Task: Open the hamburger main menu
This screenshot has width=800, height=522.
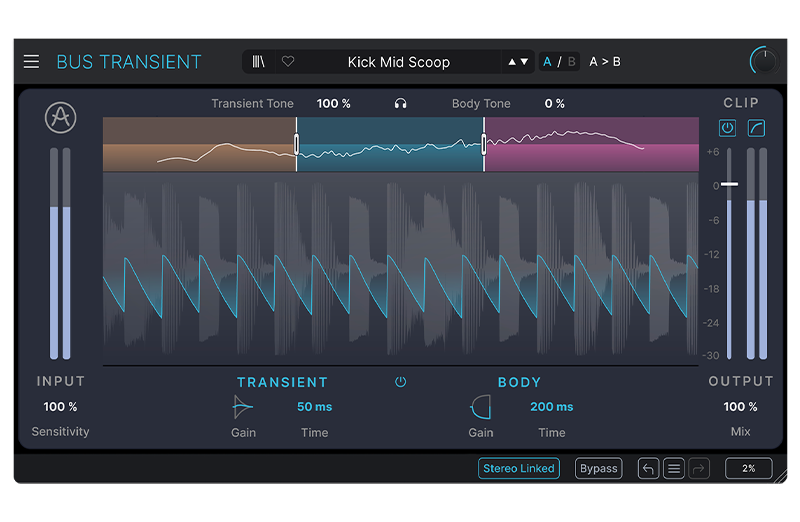Action: pyautogui.click(x=32, y=62)
